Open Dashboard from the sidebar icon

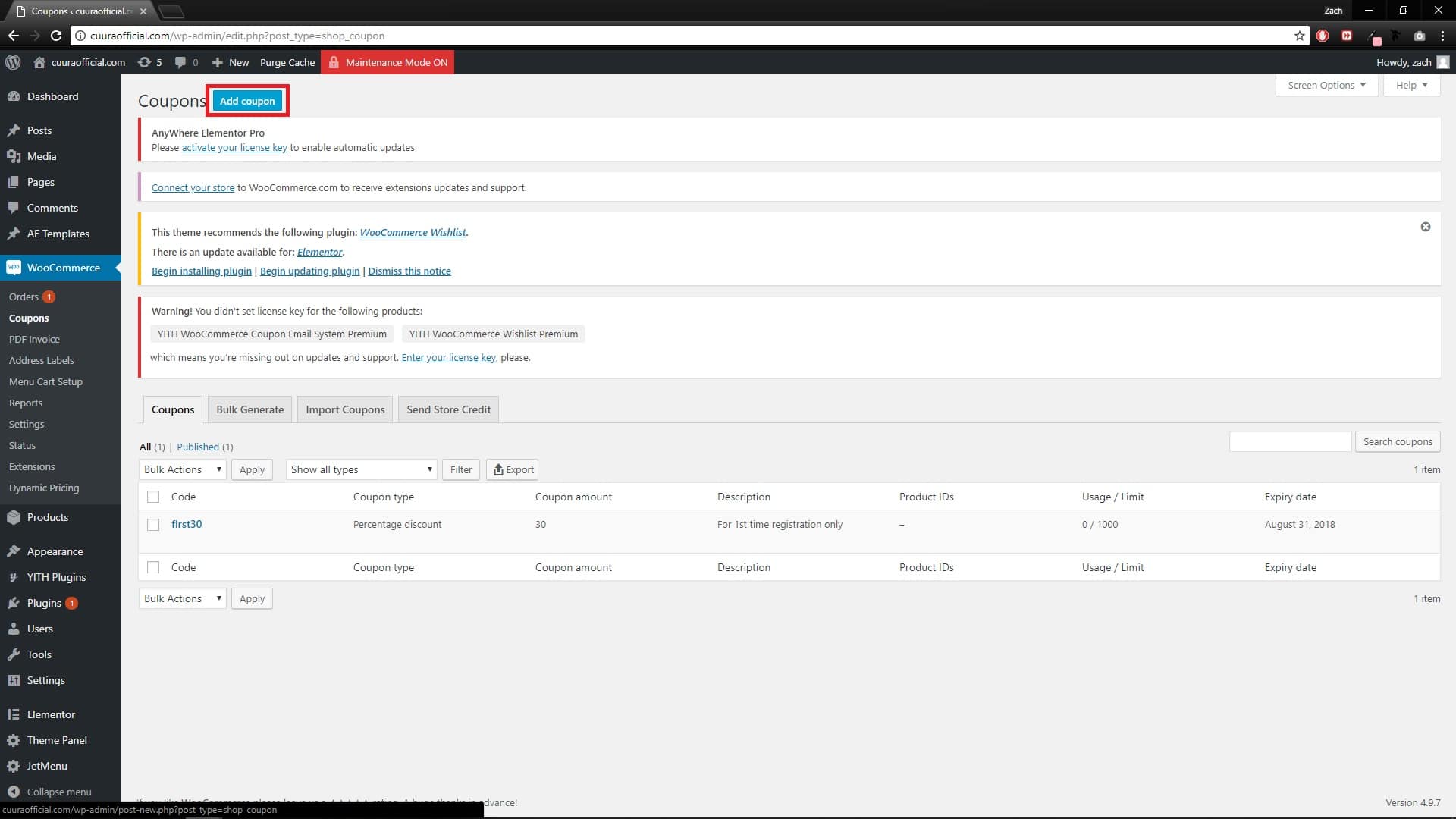coord(14,96)
